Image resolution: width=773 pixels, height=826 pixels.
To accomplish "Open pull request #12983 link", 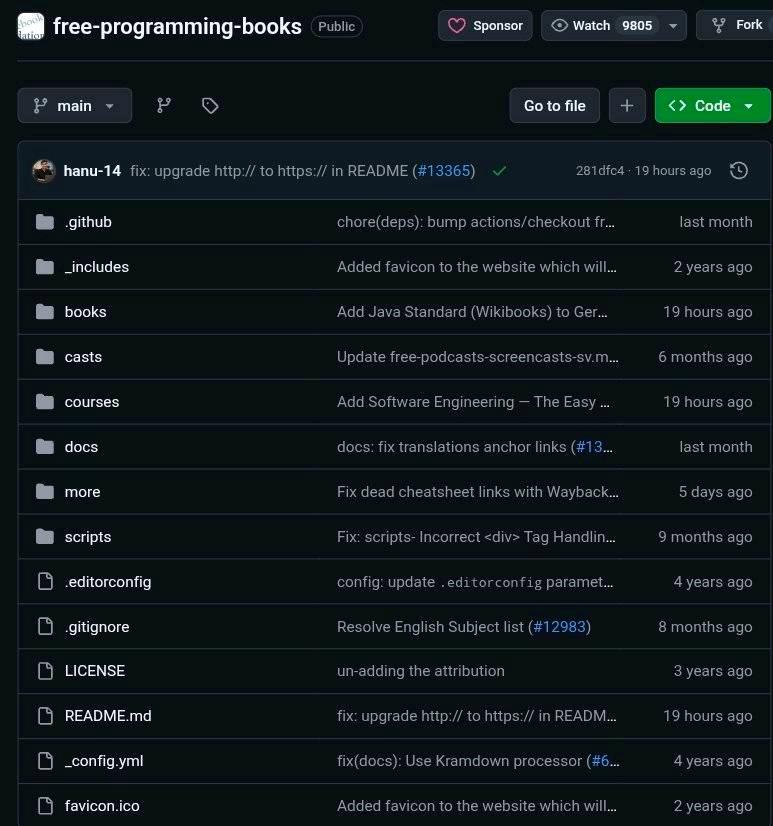I will pos(560,626).
